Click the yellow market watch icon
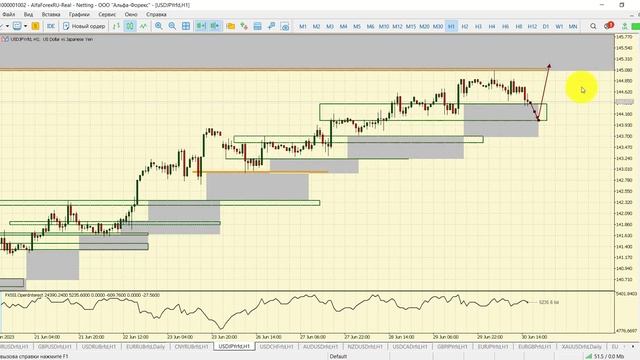 coord(36,26)
